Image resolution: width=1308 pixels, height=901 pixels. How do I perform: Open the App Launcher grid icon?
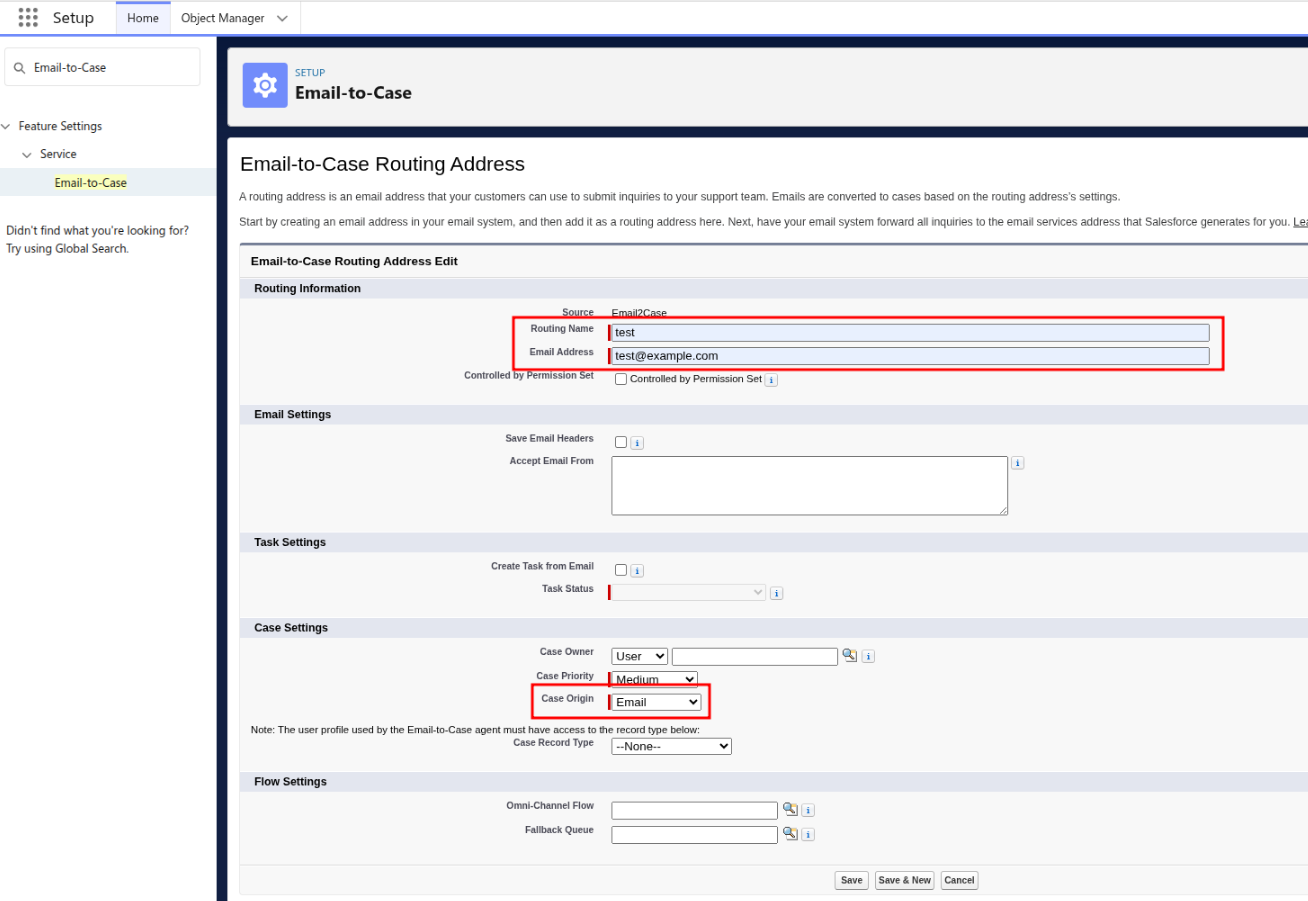tap(28, 17)
